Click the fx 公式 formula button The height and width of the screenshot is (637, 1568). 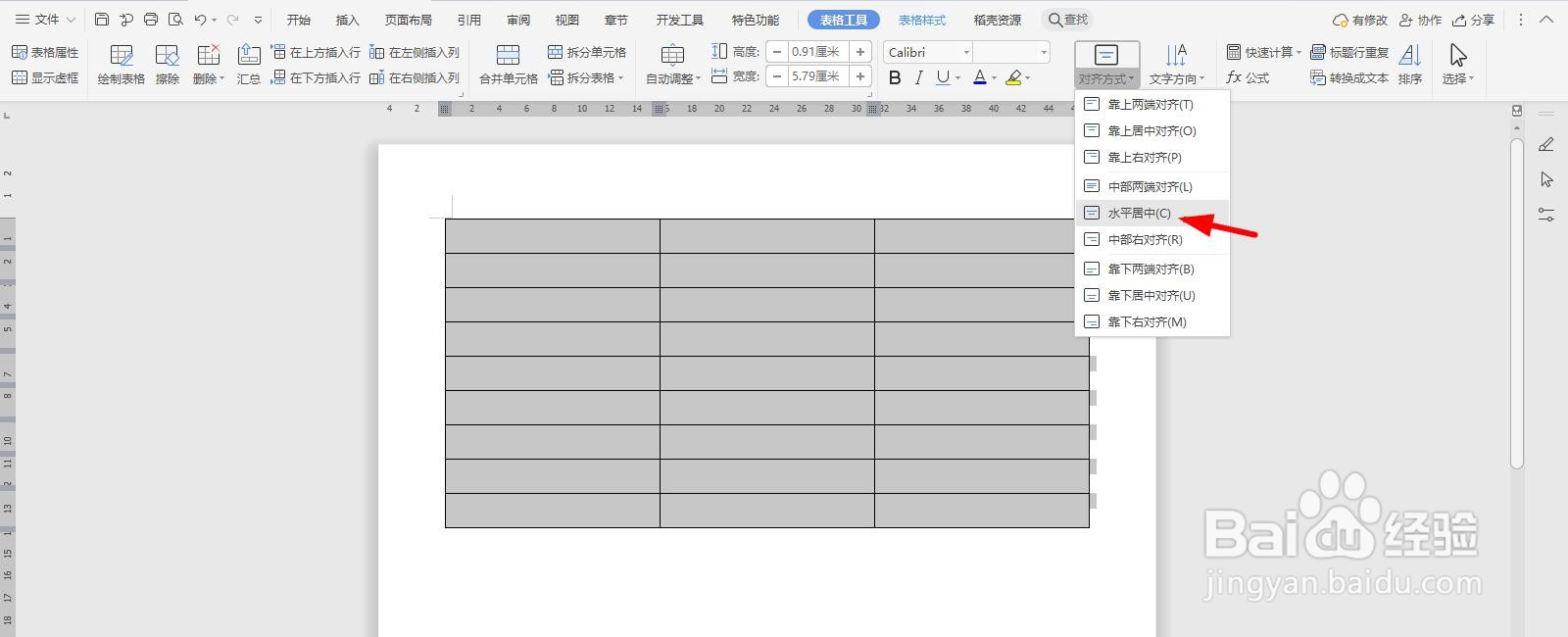click(1248, 77)
